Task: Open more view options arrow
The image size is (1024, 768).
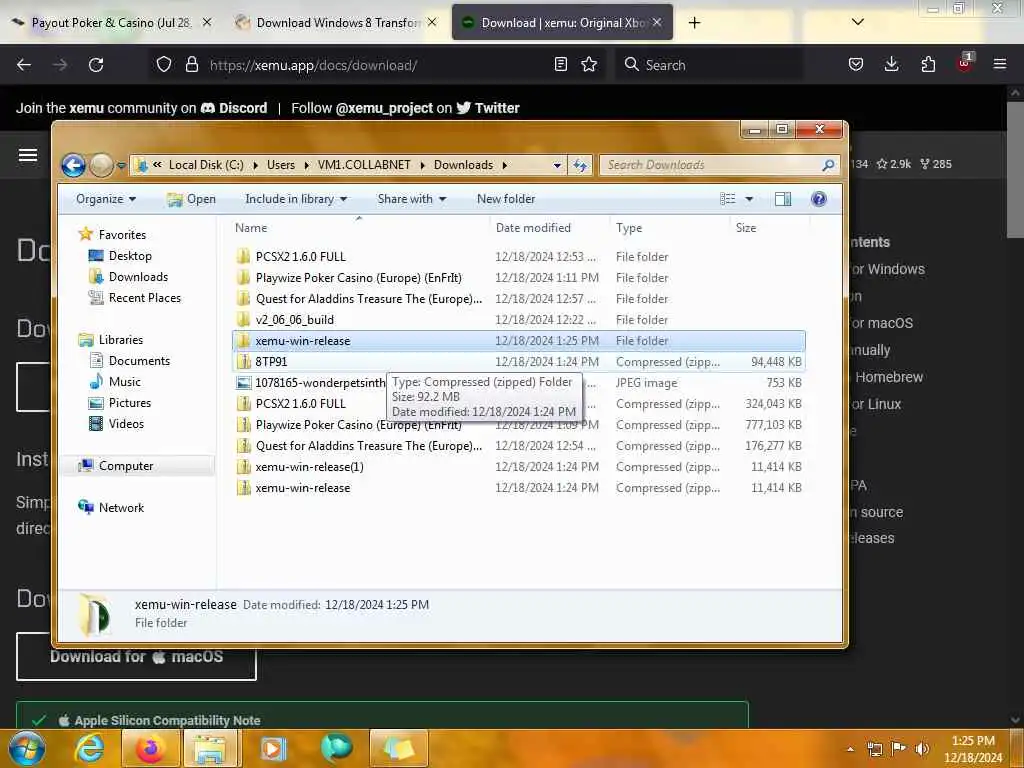Action: tap(749, 199)
